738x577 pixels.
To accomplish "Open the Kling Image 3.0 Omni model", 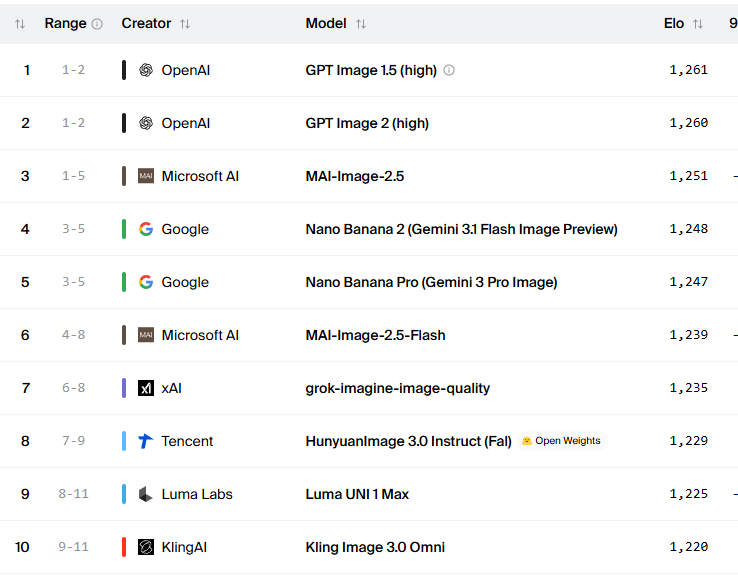I will point(375,547).
